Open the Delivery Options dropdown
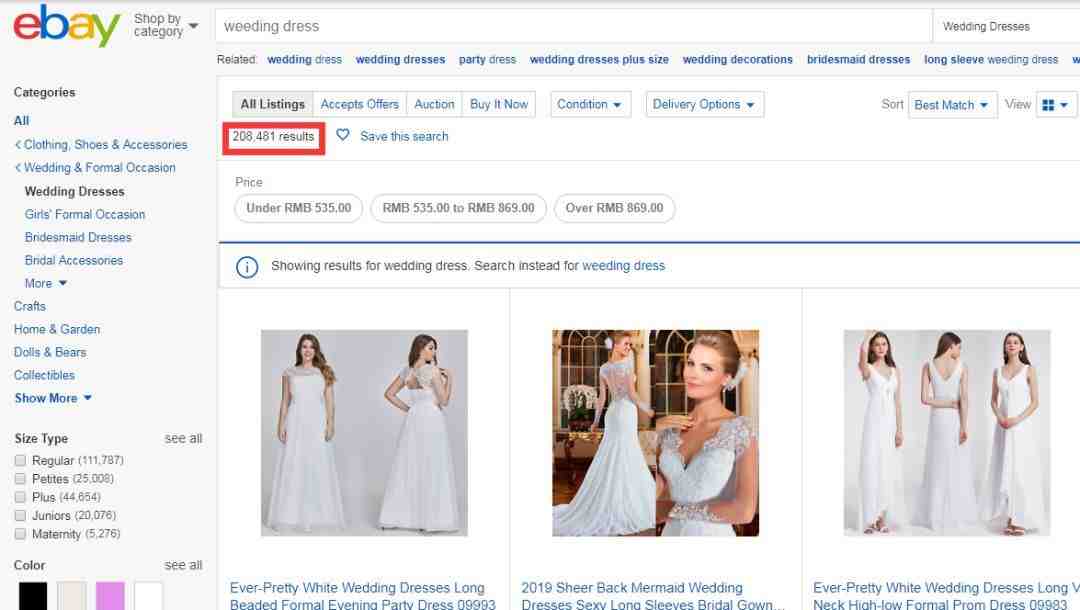Viewport: 1080px width, 610px height. tap(705, 105)
